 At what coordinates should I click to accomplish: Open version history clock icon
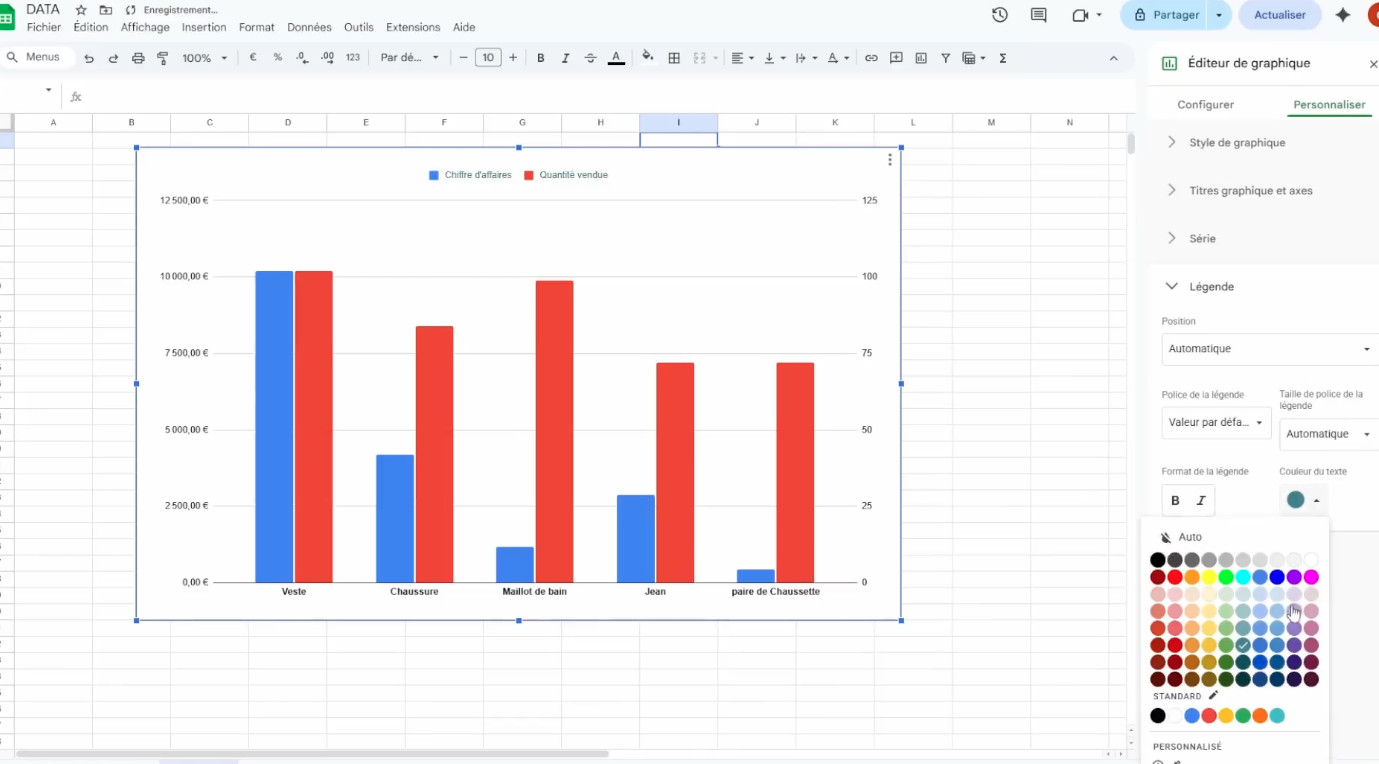tap(999, 15)
